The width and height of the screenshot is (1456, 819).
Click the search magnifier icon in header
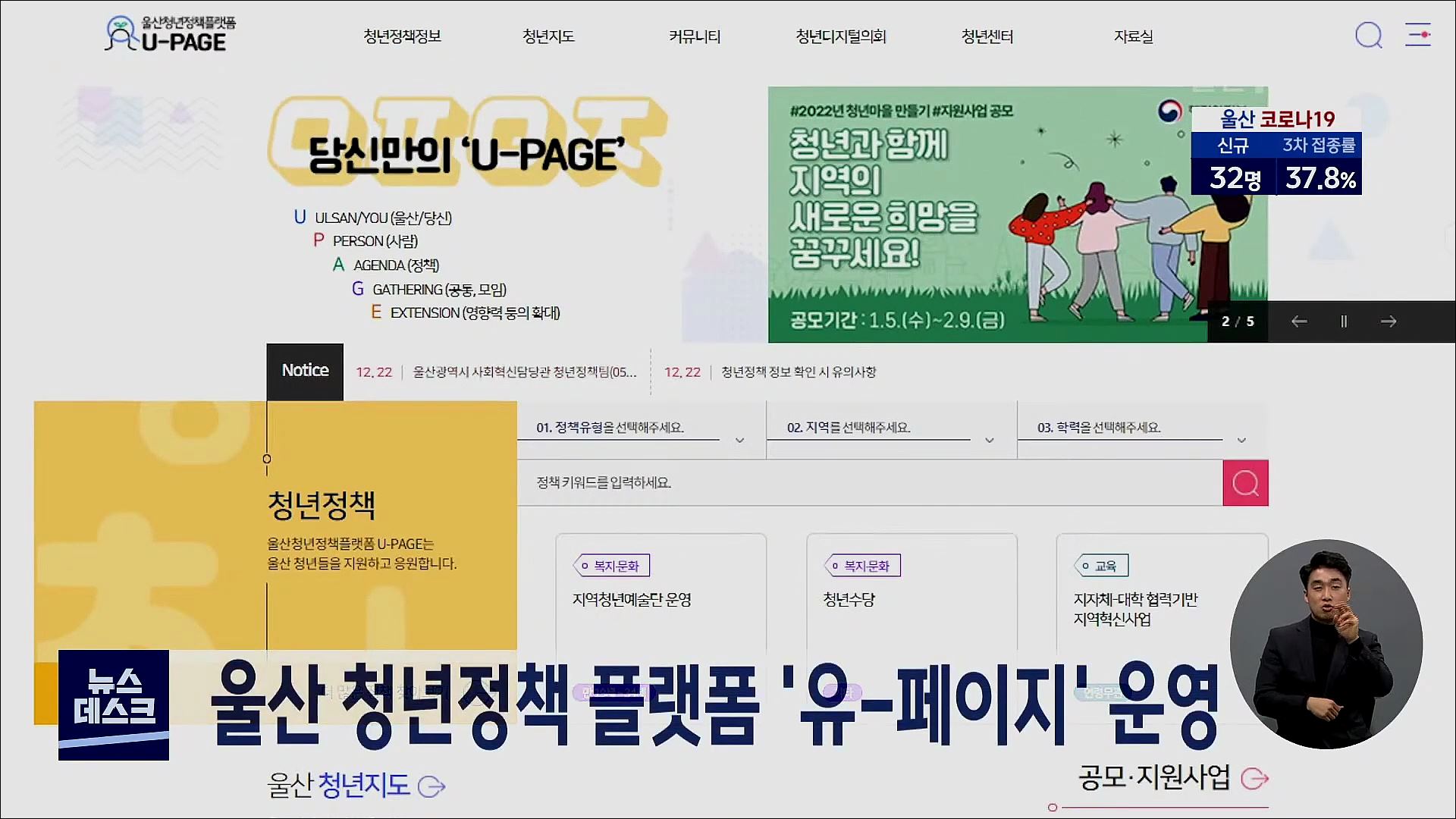point(1368,36)
